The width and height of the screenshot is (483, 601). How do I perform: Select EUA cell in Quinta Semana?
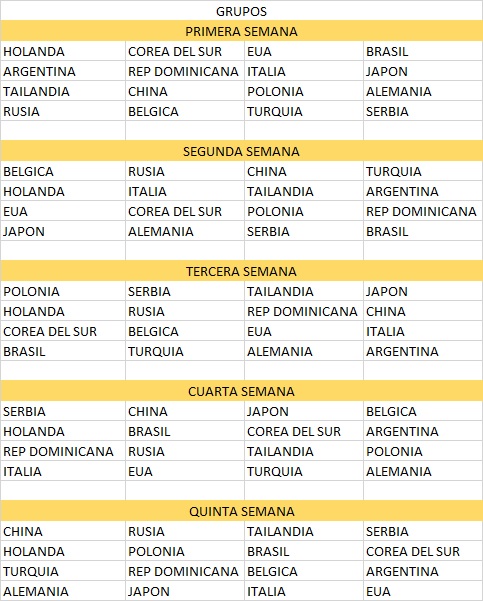point(423,591)
